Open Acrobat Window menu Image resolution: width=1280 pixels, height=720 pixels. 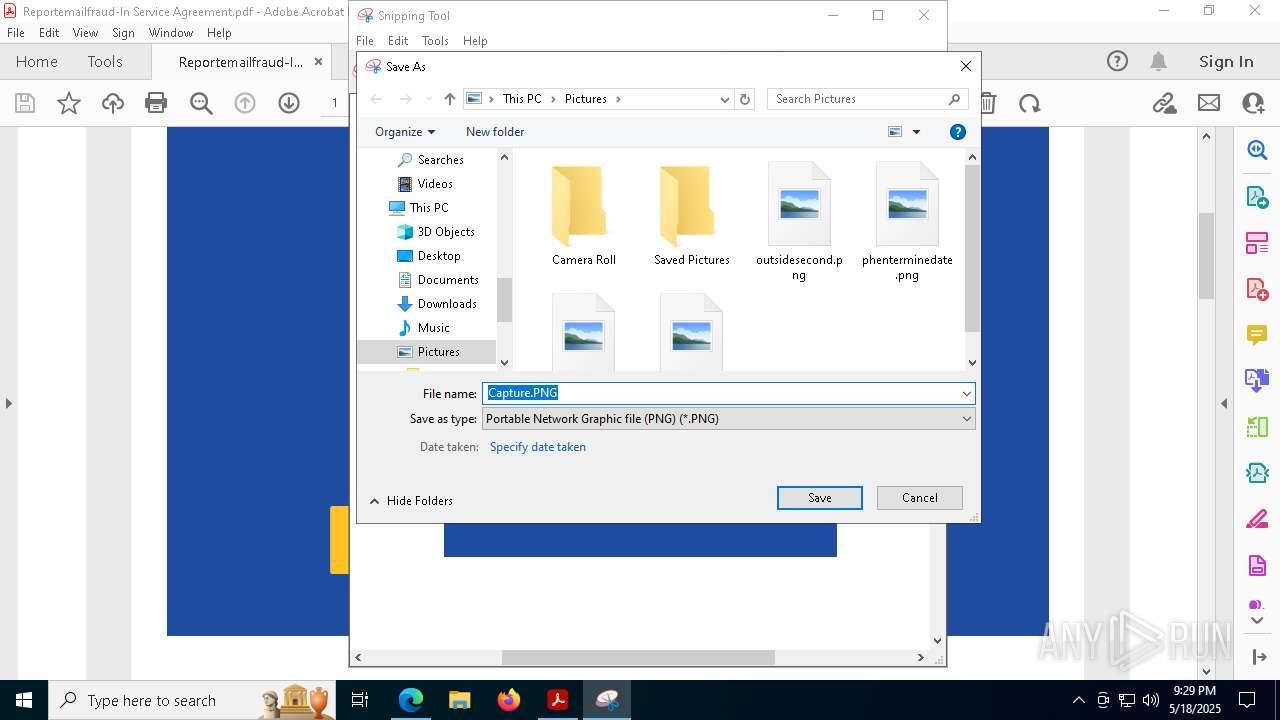tap(171, 33)
